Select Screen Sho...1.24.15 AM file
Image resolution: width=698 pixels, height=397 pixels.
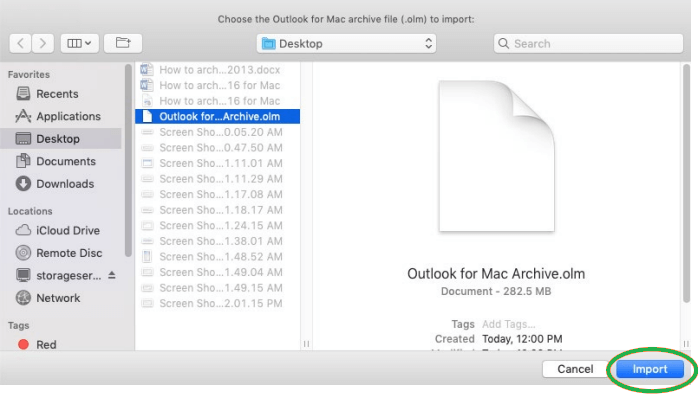(218, 226)
